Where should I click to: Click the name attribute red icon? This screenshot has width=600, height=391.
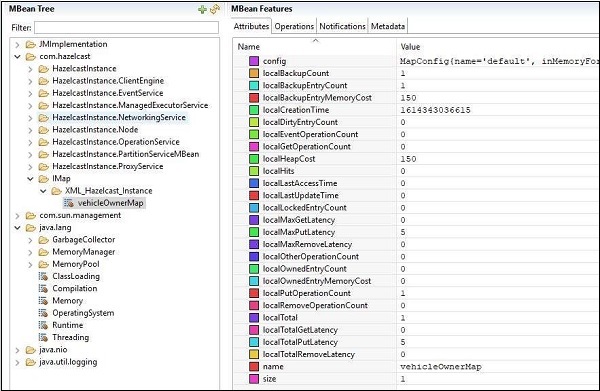[x=254, y=367]
